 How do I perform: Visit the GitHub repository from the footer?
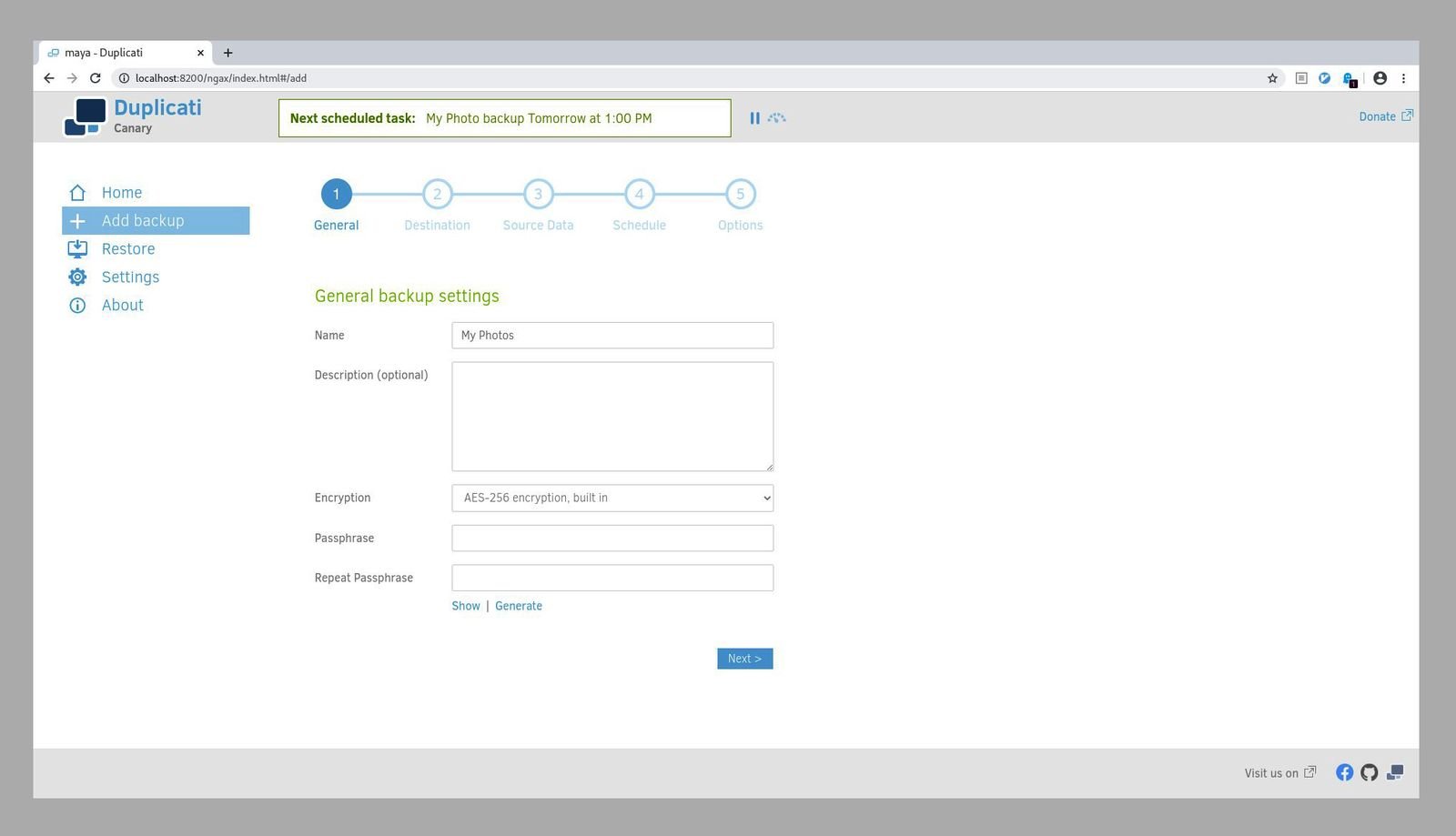click(x=1370, y=772)
